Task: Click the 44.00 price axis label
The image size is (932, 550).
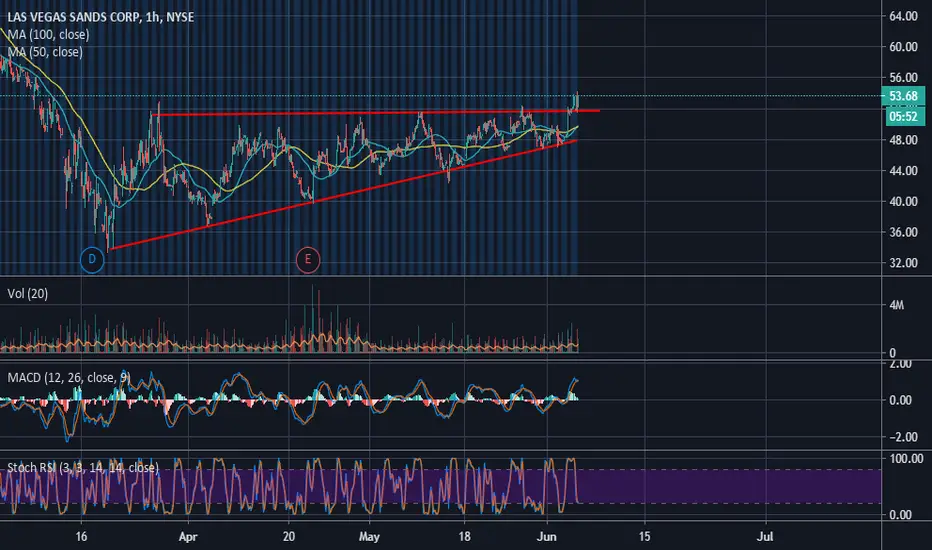Action: tap(903, 171)
